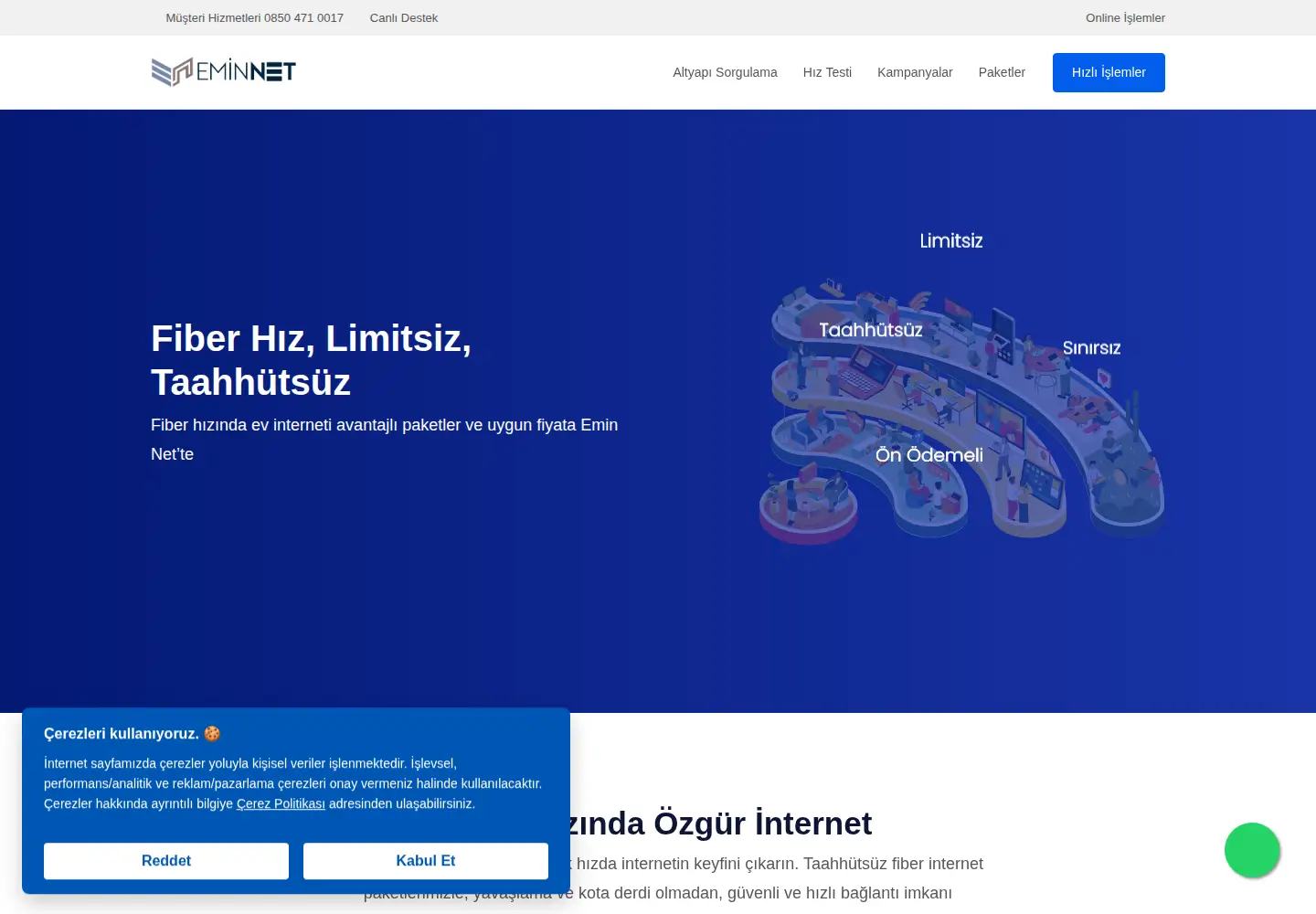Accept cookies with Kabul Et
This screenshot has width=1316, height=914.
pos(426,861)
